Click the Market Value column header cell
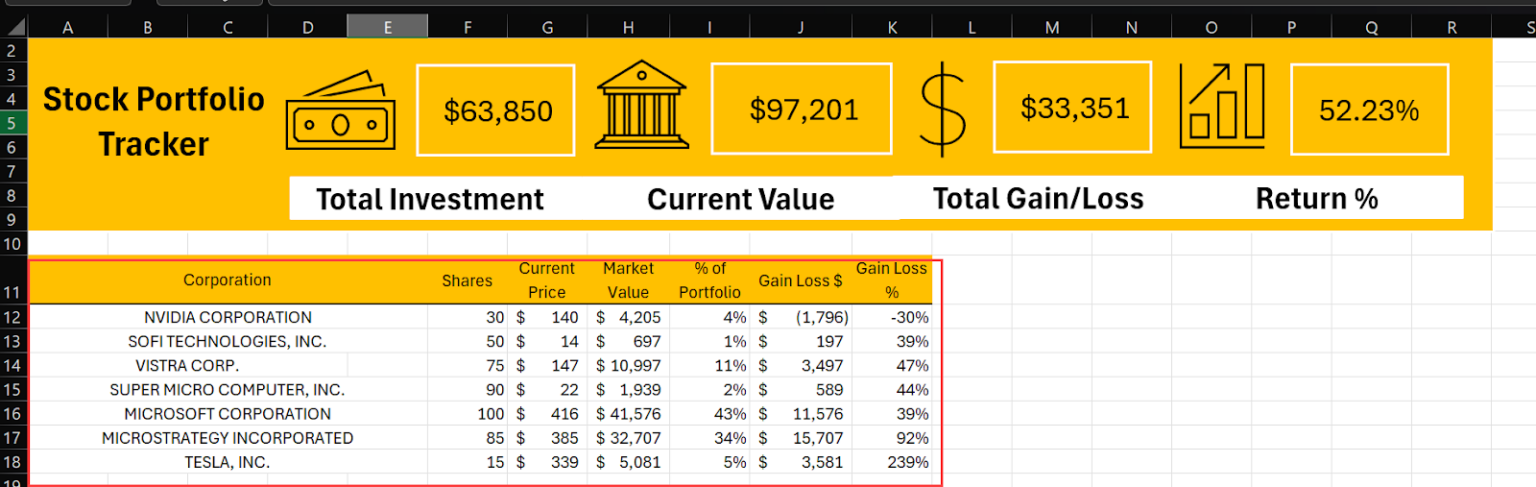 click(628, 280)
